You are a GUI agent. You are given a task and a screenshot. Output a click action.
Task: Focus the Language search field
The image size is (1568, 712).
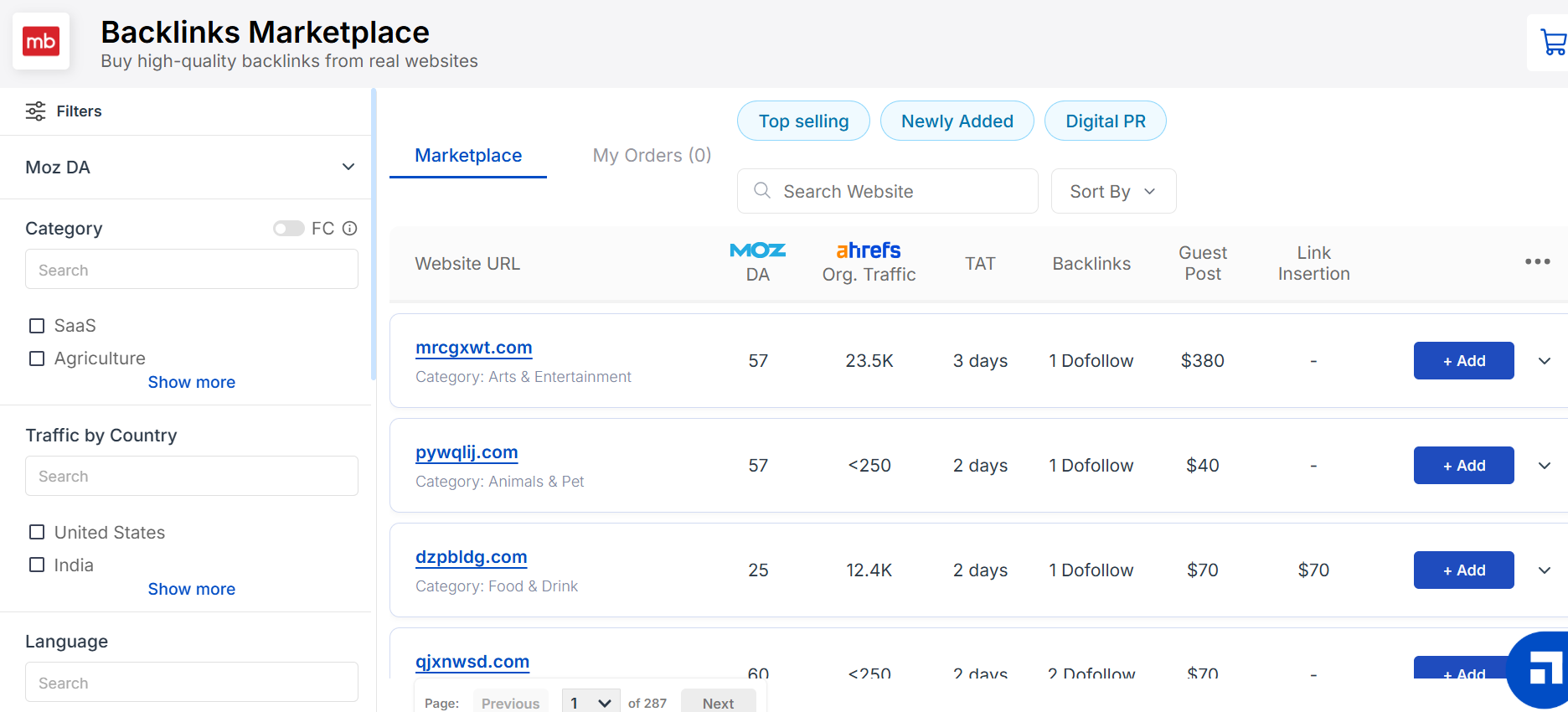[192, 682]
